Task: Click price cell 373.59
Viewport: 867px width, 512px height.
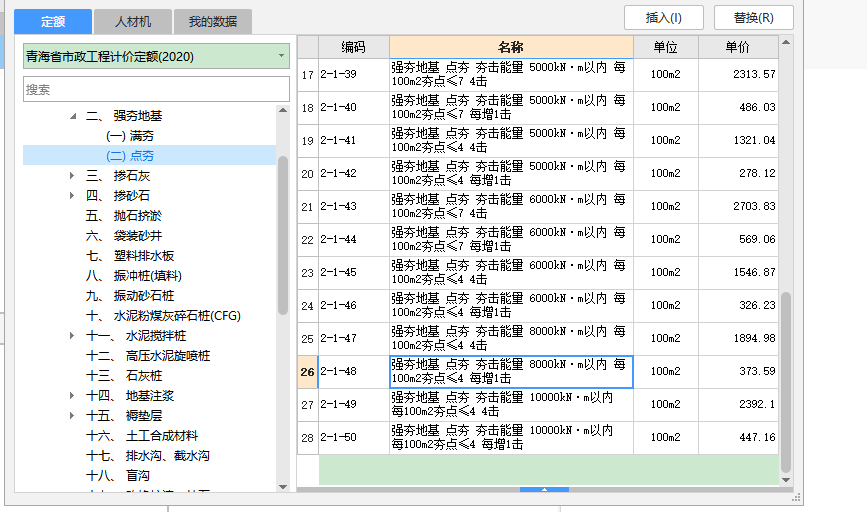Action: click(739, 372)
